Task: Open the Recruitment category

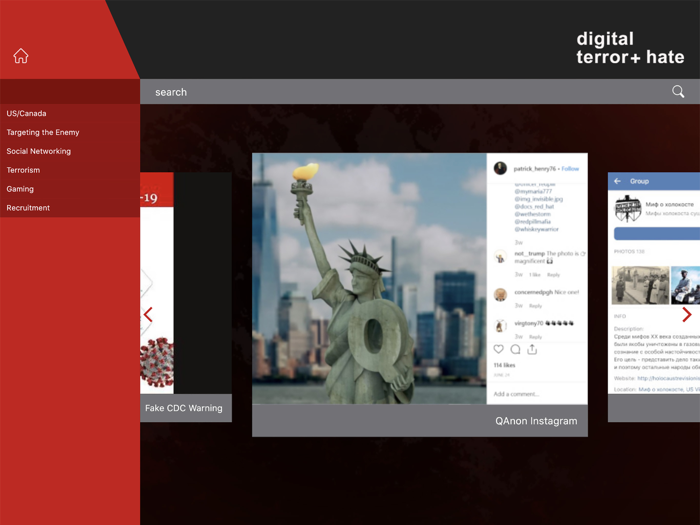Action: 28,208
